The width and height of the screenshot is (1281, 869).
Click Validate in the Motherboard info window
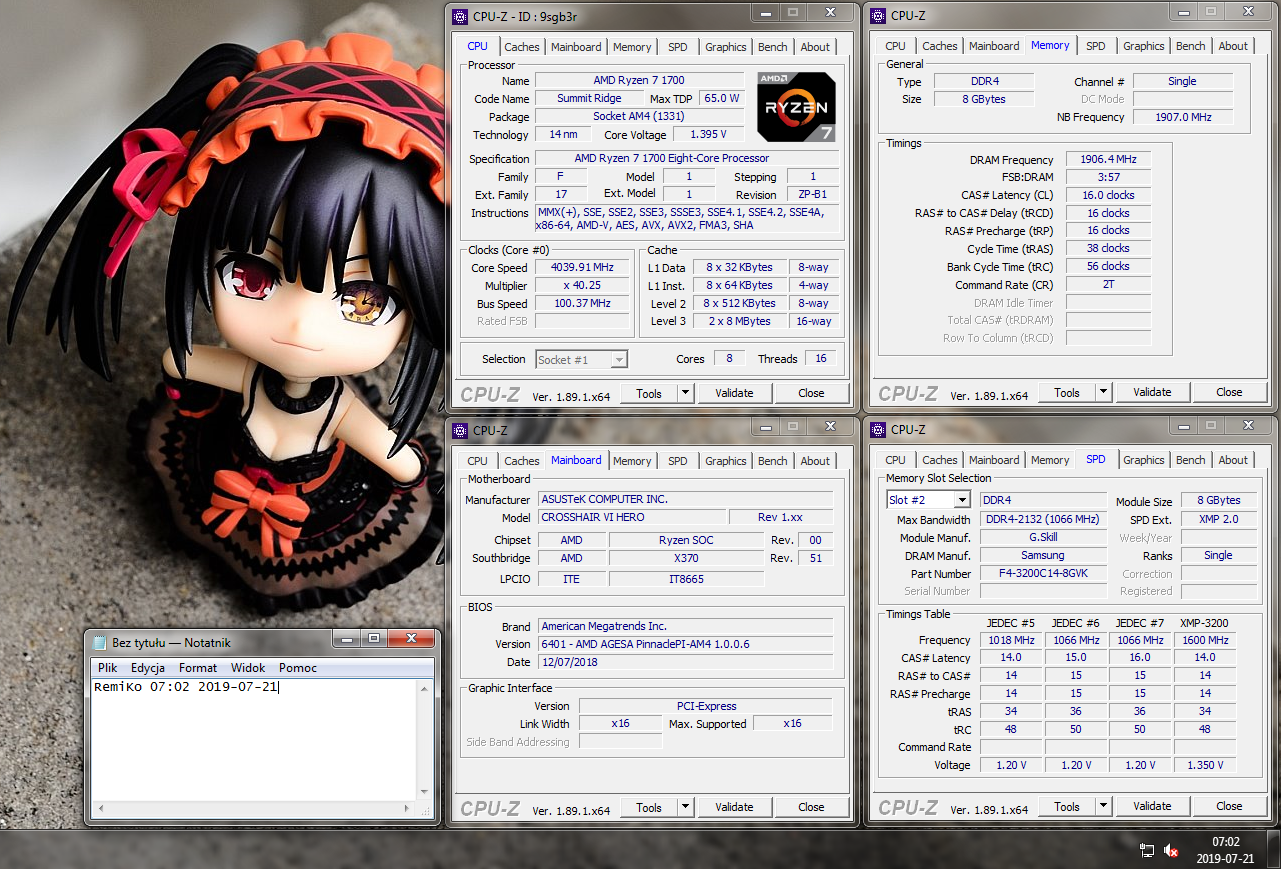pos(734,807)
